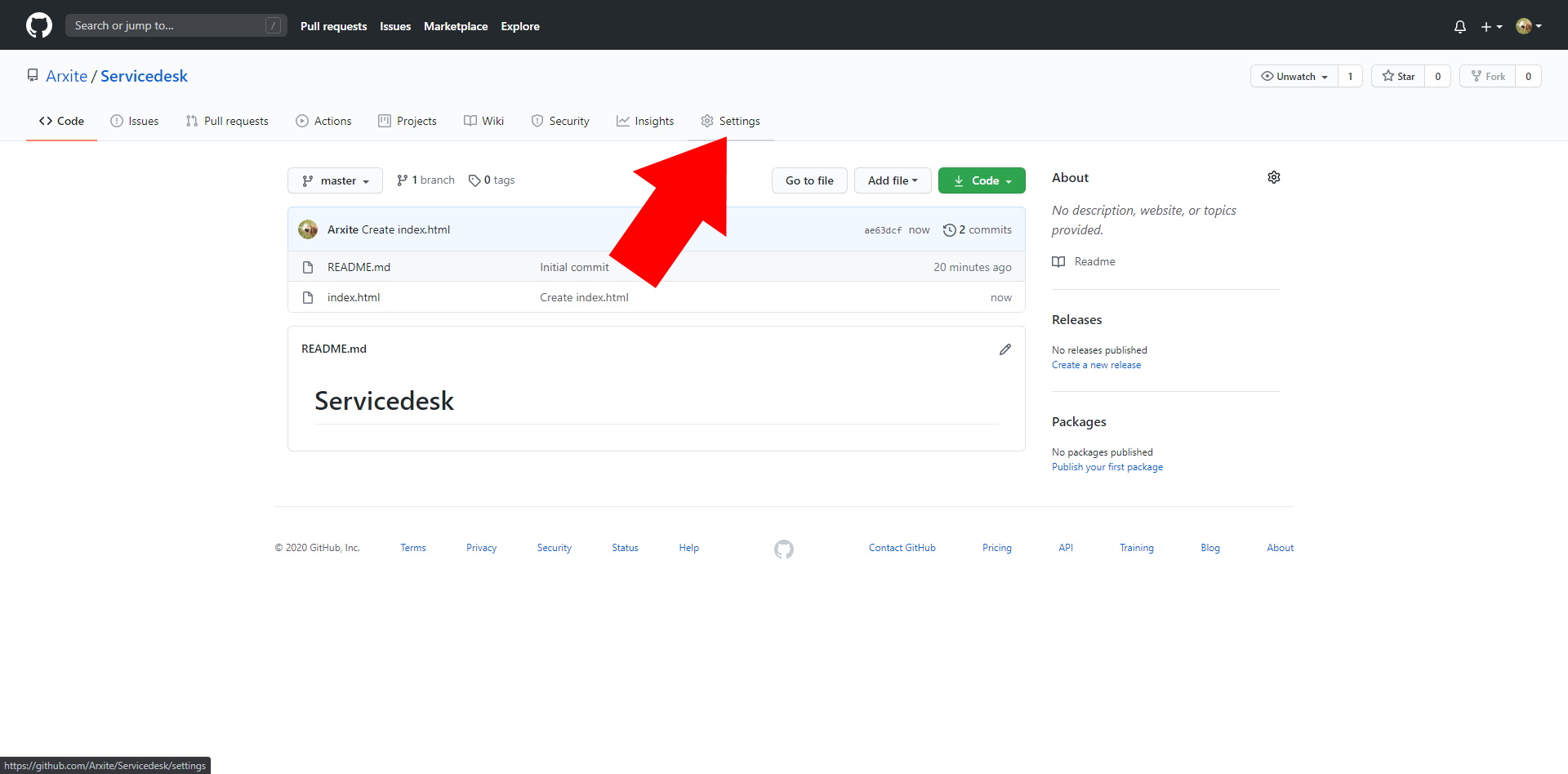Expand the green Code download dropdown
The image size is (1568, 774).
pos(982,180)
